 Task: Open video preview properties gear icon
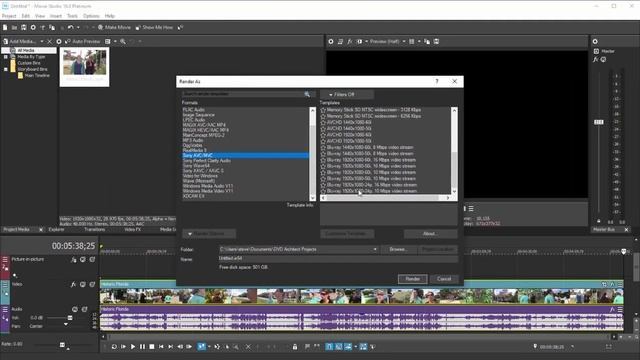click(x=331, y=41)
